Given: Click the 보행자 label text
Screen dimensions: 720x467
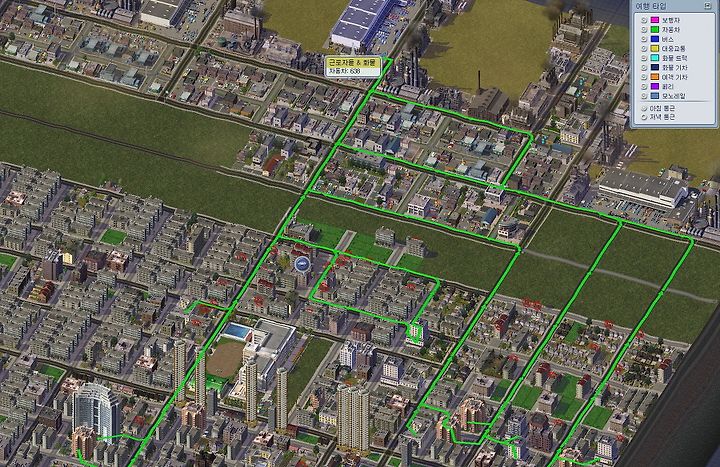Looking at the screenshot, I should [671, 20].
